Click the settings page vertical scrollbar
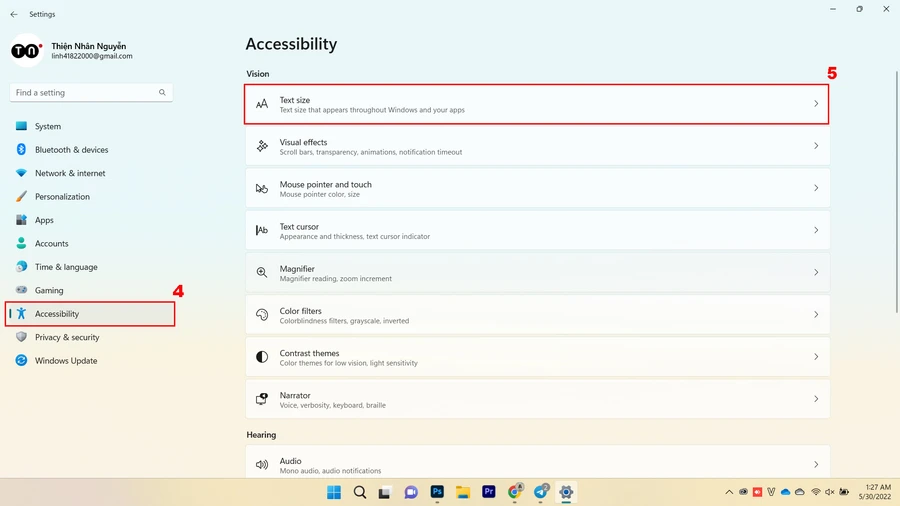The height and width of the screenshot is (506, 900). tap(897, 192)
